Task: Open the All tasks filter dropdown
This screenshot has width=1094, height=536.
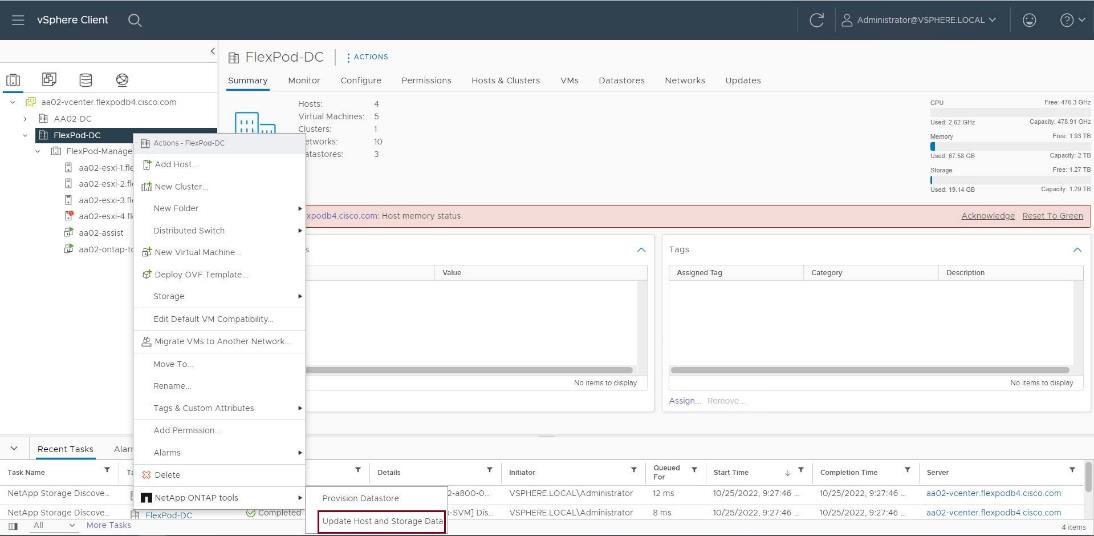Action: (x=54, y=526)
